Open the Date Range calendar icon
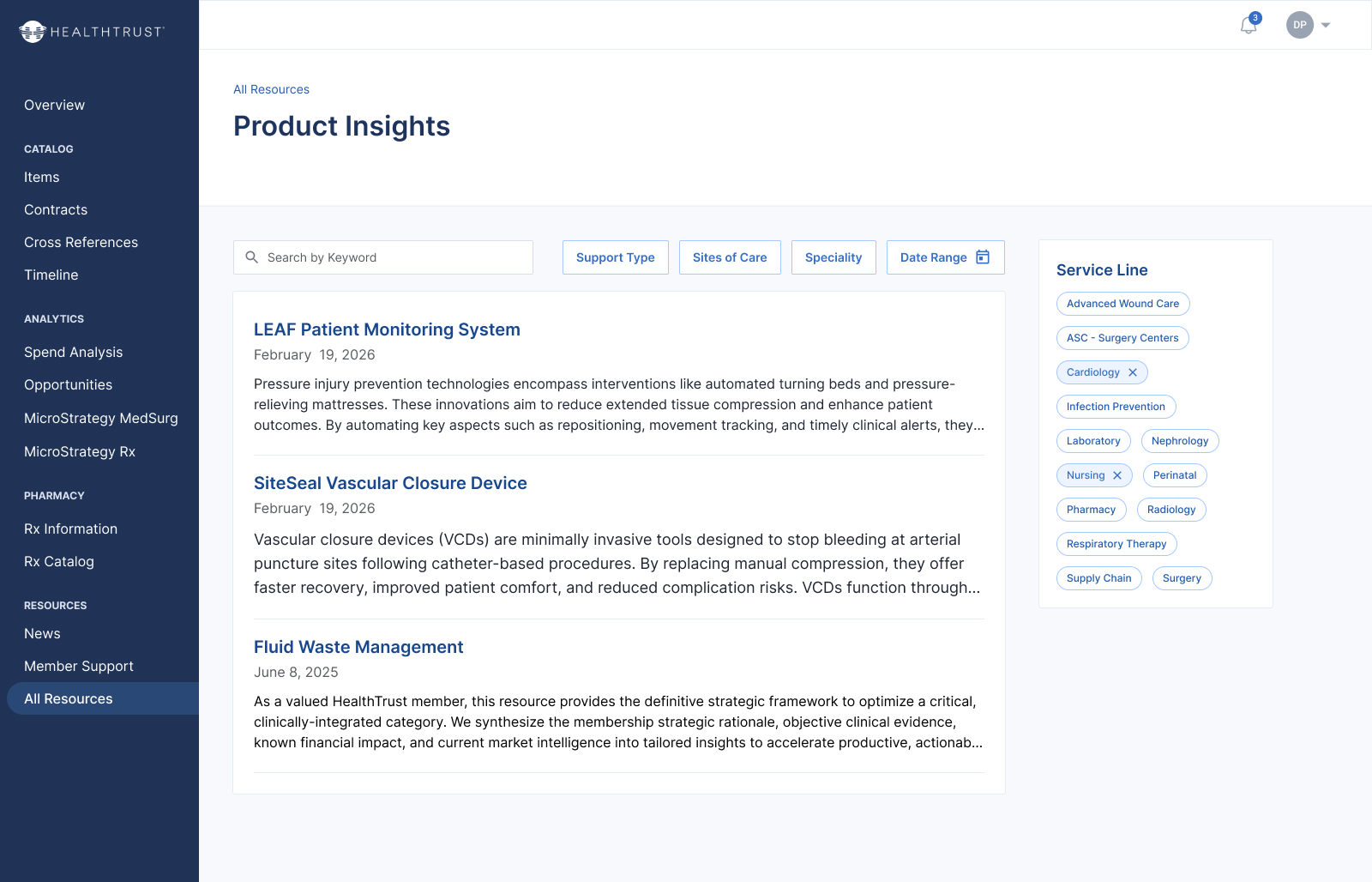 982,257
